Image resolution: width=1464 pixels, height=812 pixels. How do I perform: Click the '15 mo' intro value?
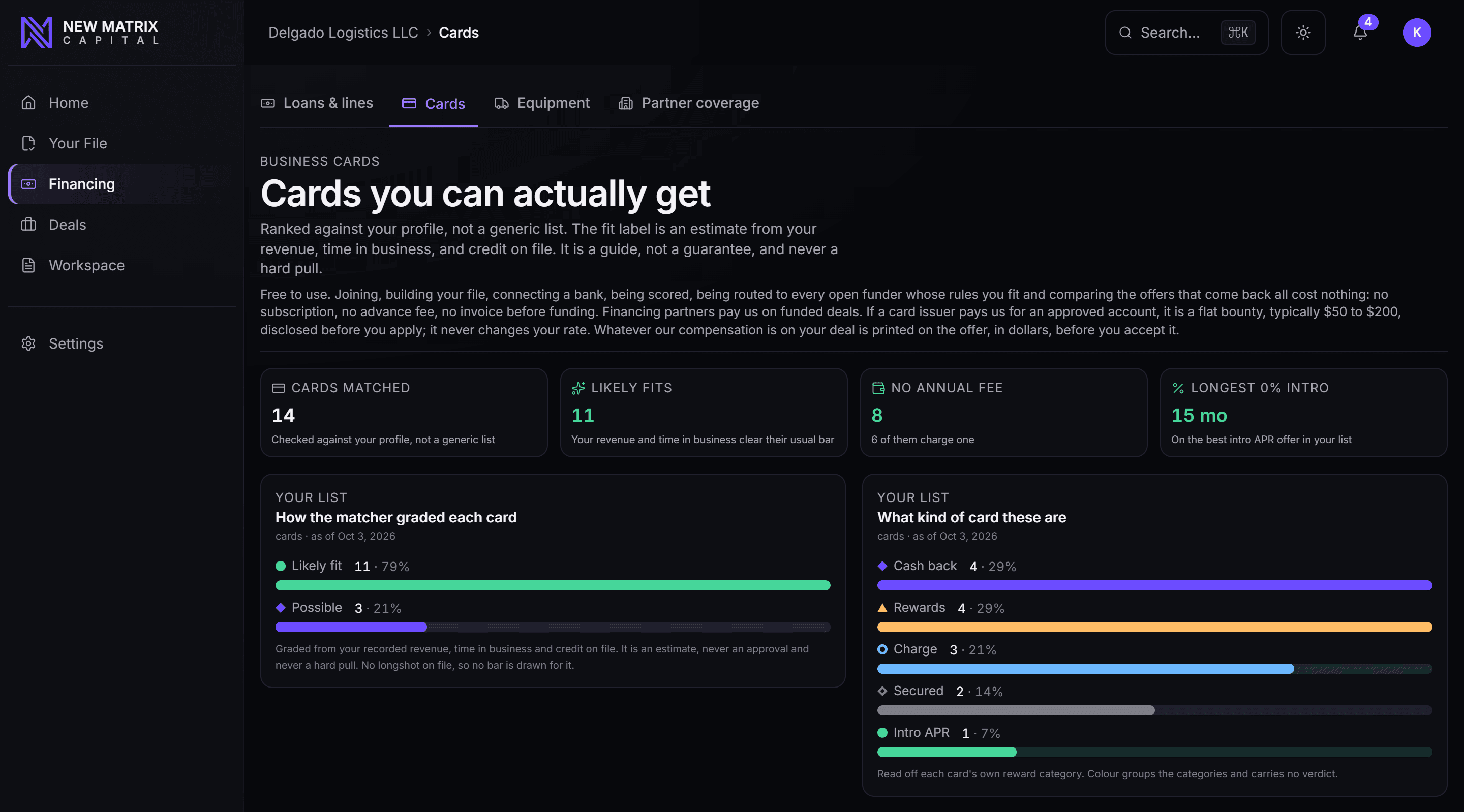[1199, 415]
